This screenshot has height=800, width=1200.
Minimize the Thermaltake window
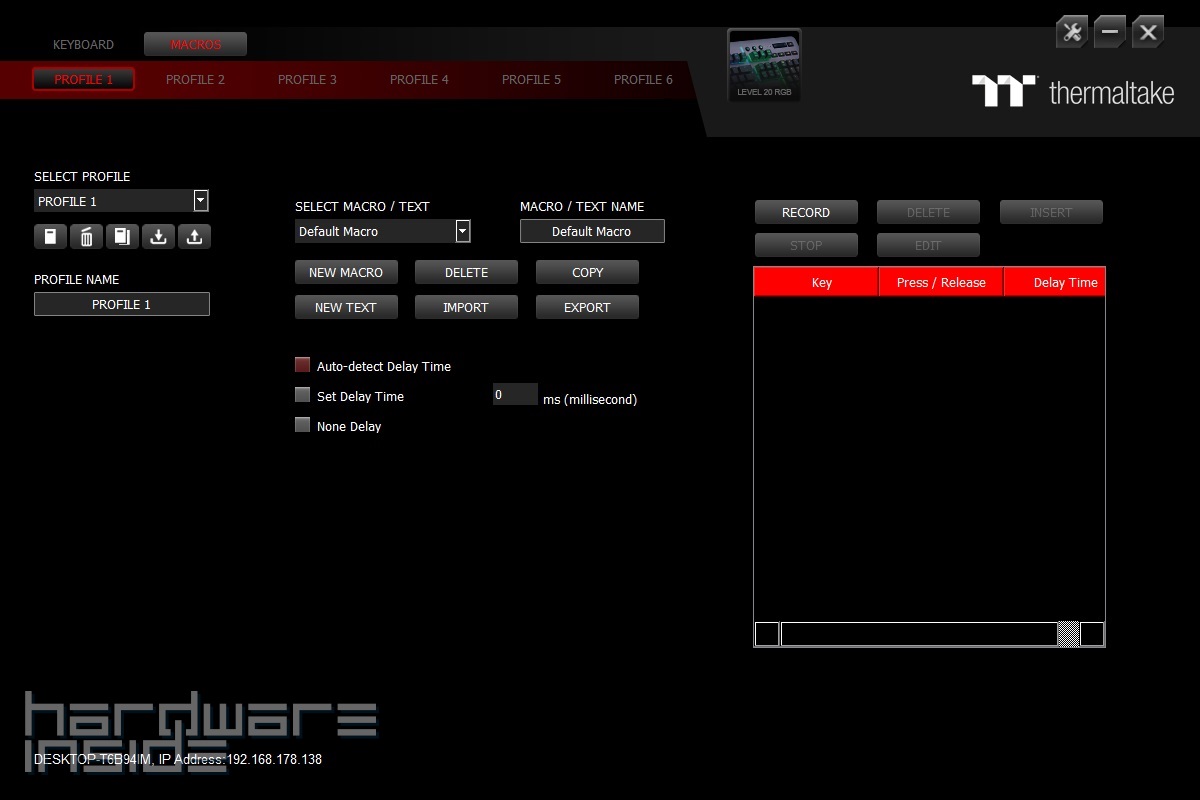1110,32
